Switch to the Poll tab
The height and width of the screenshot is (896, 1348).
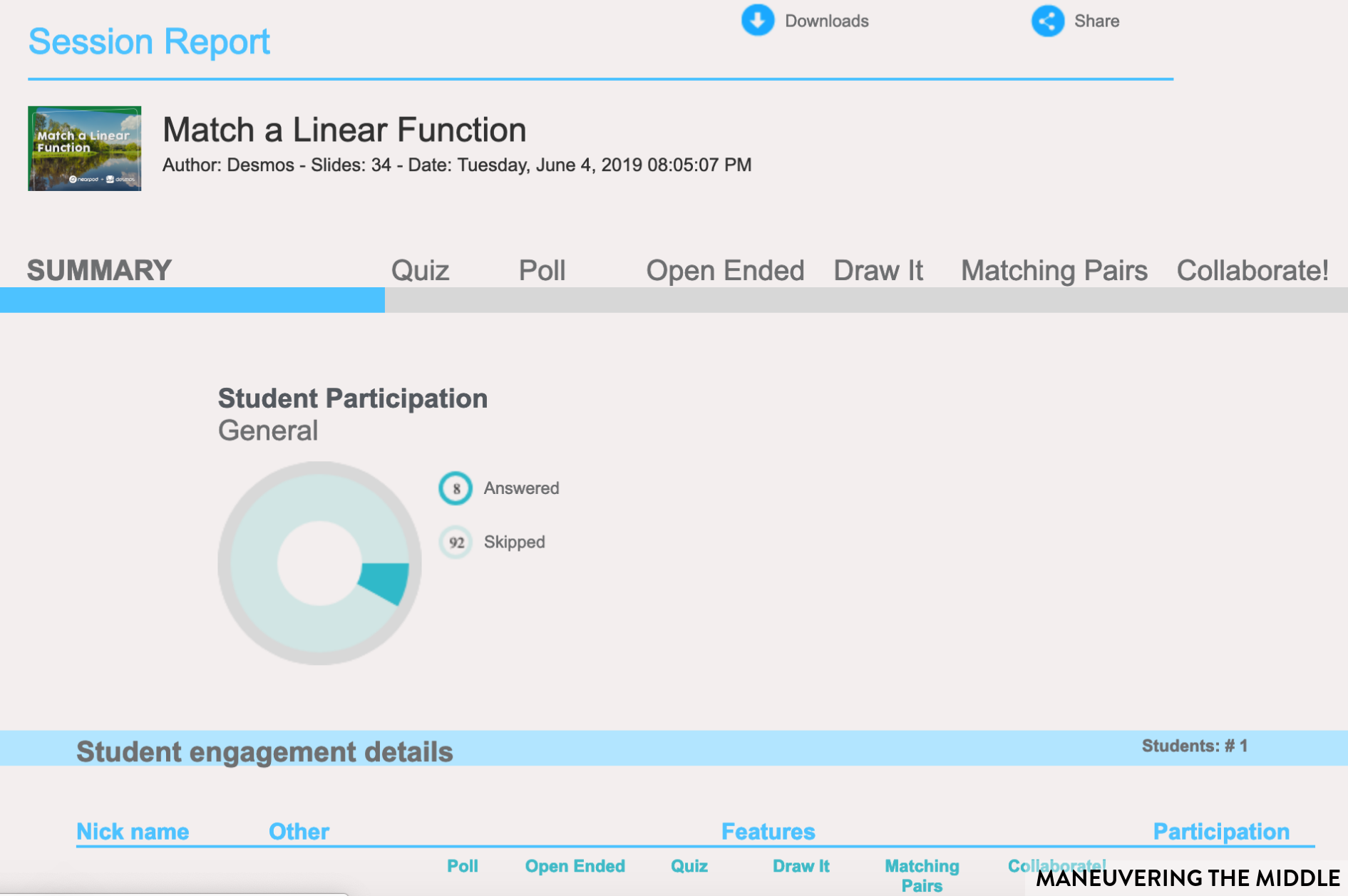point(542,271)
